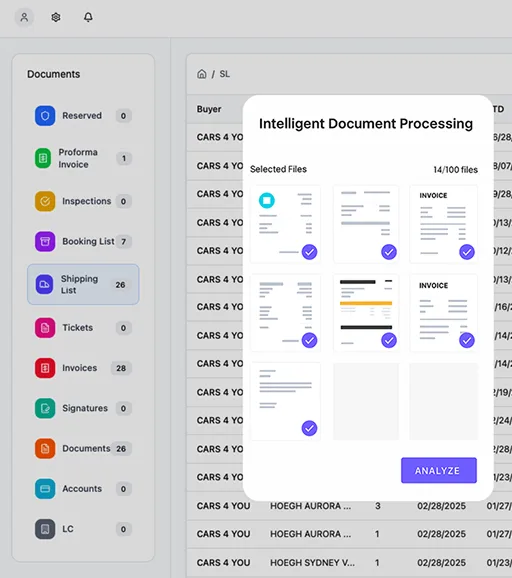Click the Intelligent Document Processing title

pyautogui.click(x=366, y=124)
